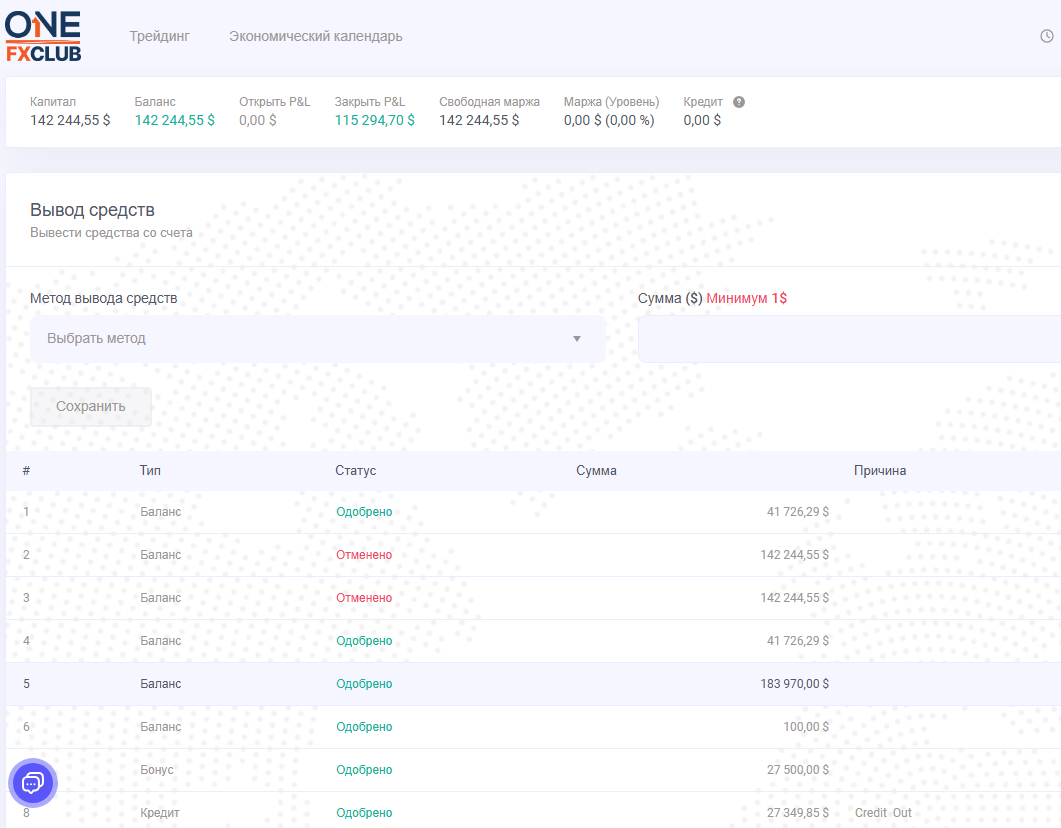Open the Трейдинг menu item
The width and height of the screenshot is (1061, 828).
tap(159, 36)
